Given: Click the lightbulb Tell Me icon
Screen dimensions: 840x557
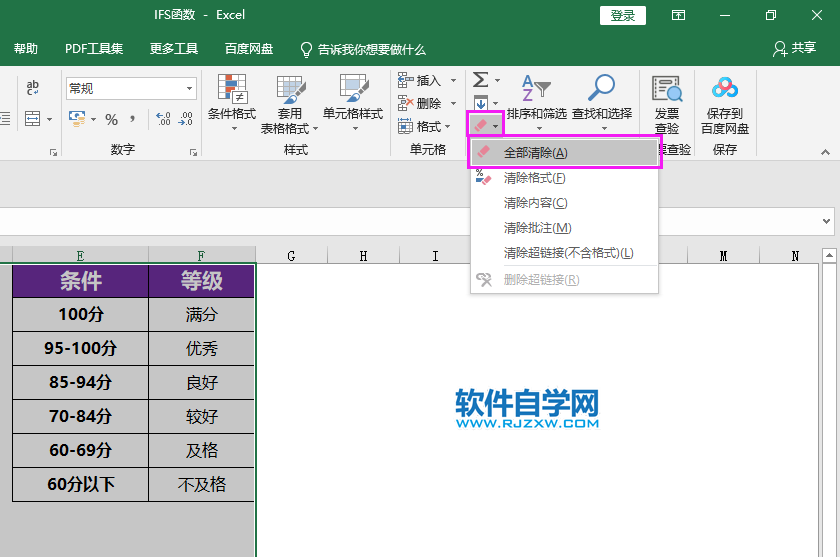Looking at the screenshot, I should click(306, 50).
